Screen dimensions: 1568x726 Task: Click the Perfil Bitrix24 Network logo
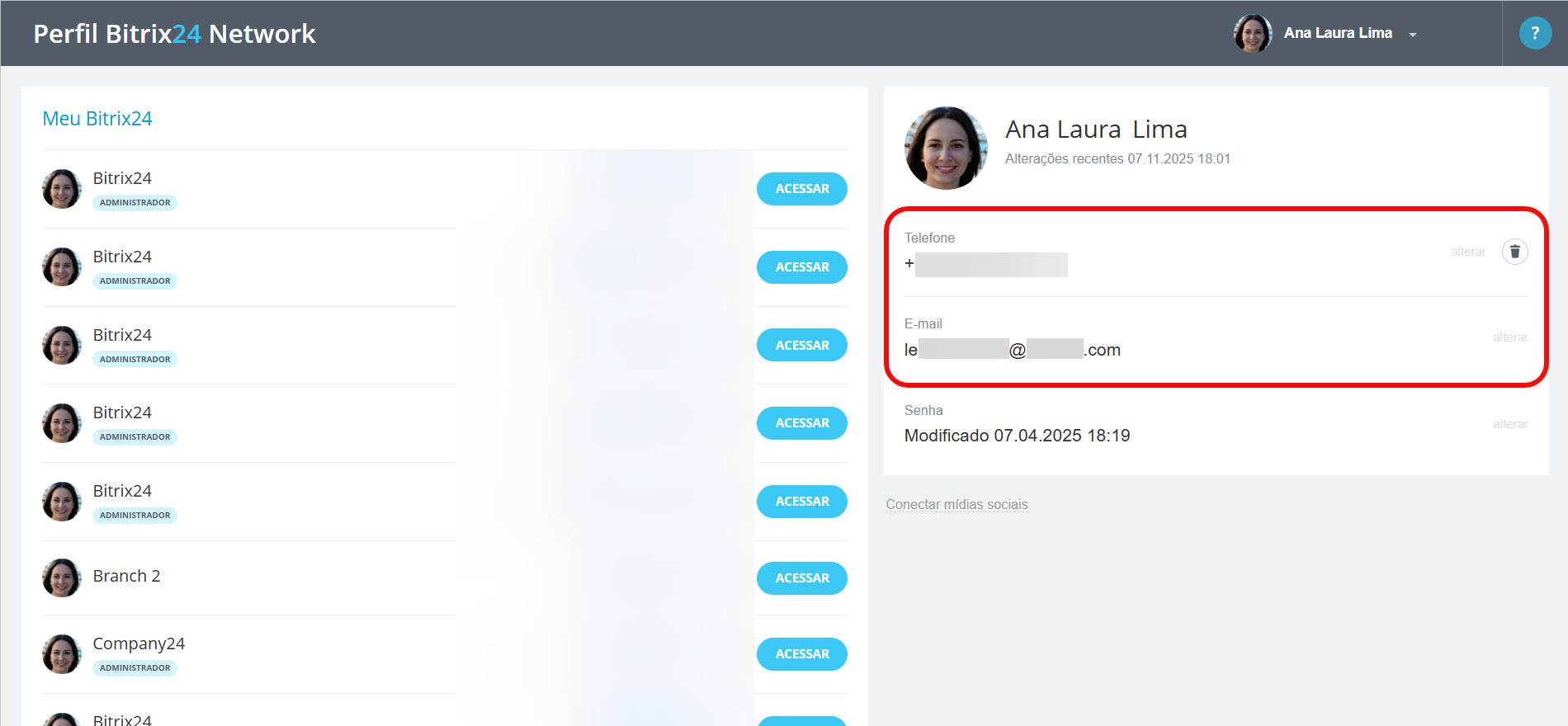tap(174, 34)
